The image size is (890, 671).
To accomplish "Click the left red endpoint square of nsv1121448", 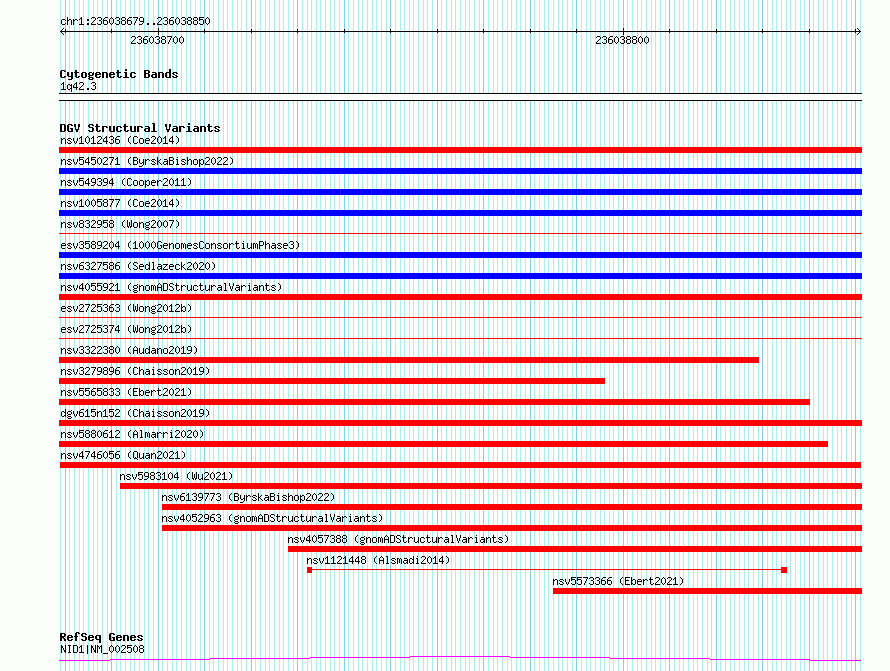I will pos(309,570).
